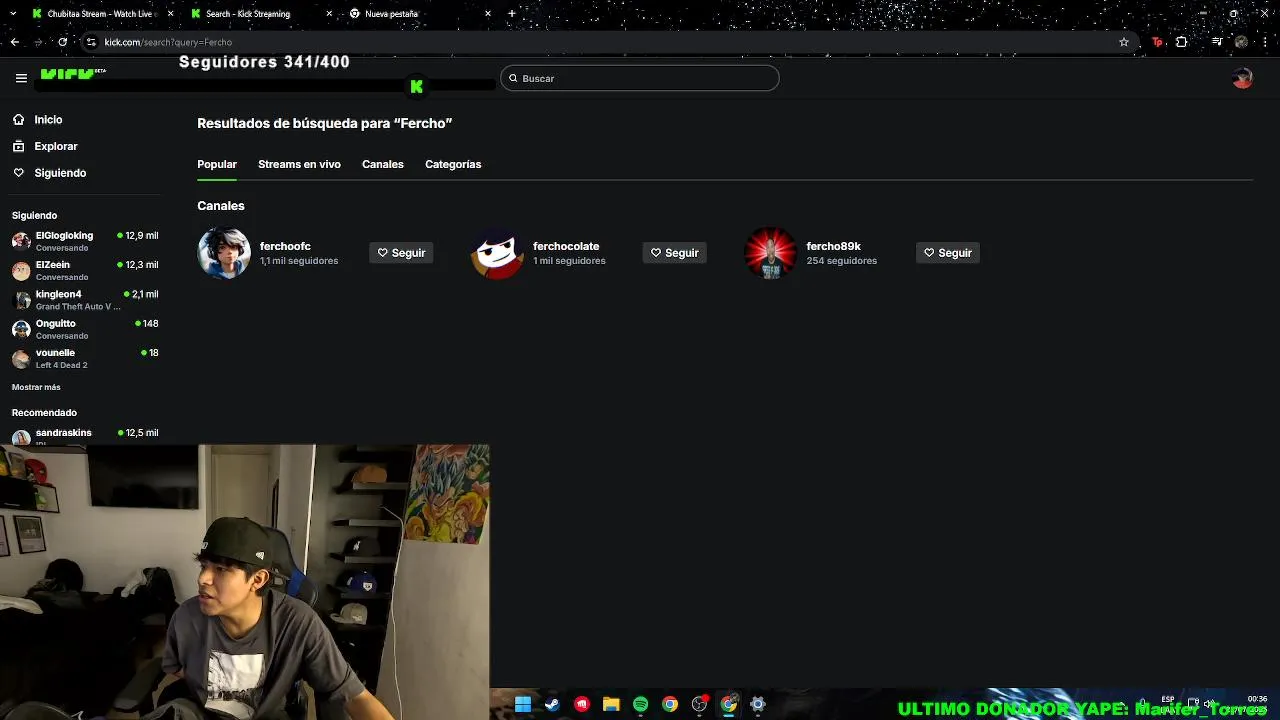Open the browser extensions puzzle icon
The width and height of the screenshot is (1280, 720).
[x=1181, y=42]
